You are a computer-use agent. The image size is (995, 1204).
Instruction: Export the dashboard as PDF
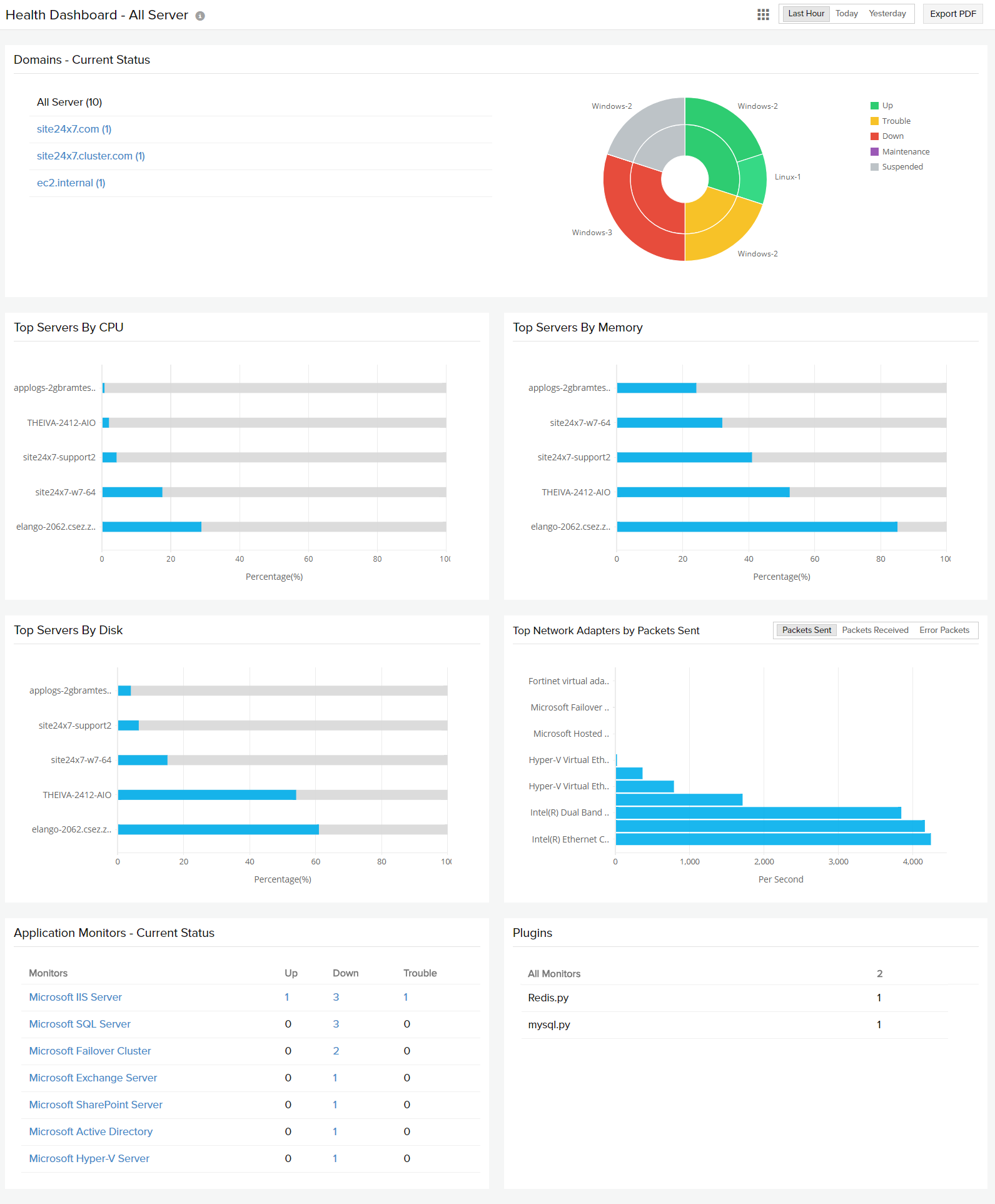pos(952,14)
